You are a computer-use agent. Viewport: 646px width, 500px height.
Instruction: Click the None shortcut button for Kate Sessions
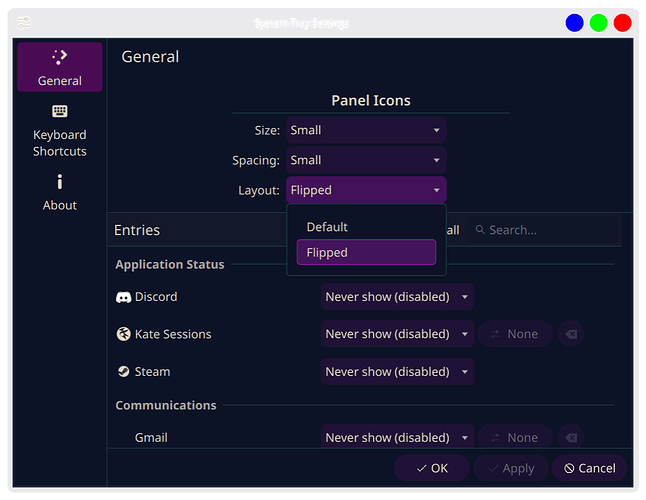point(514,334)
